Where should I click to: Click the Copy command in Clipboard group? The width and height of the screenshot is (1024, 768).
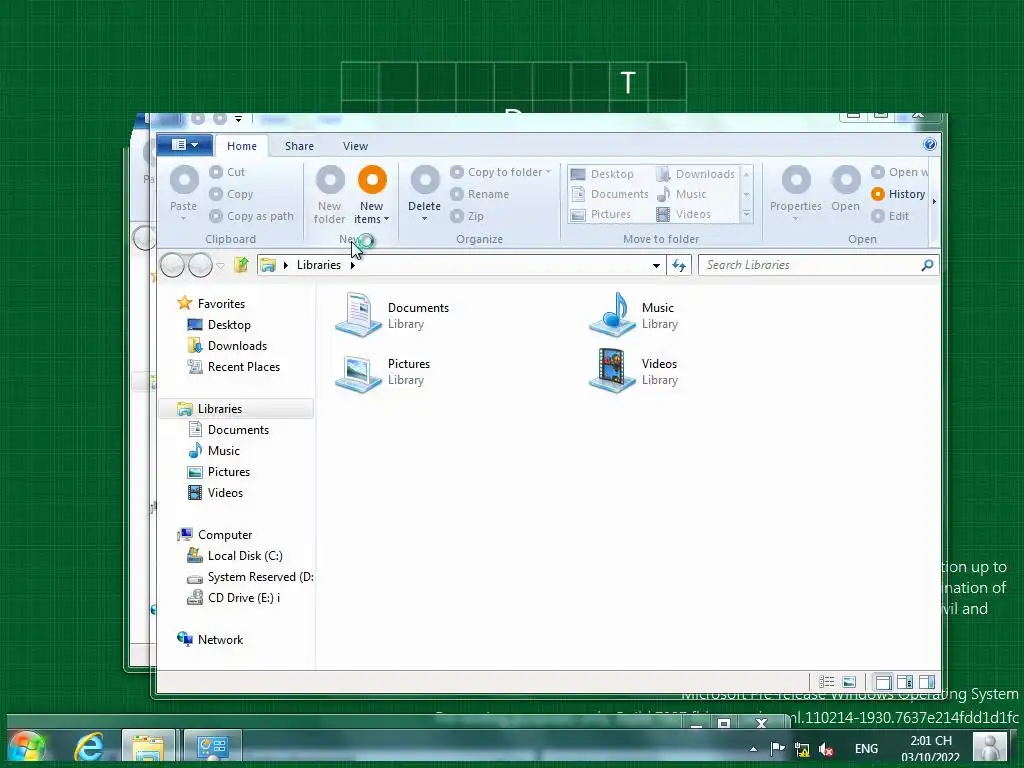231,194
